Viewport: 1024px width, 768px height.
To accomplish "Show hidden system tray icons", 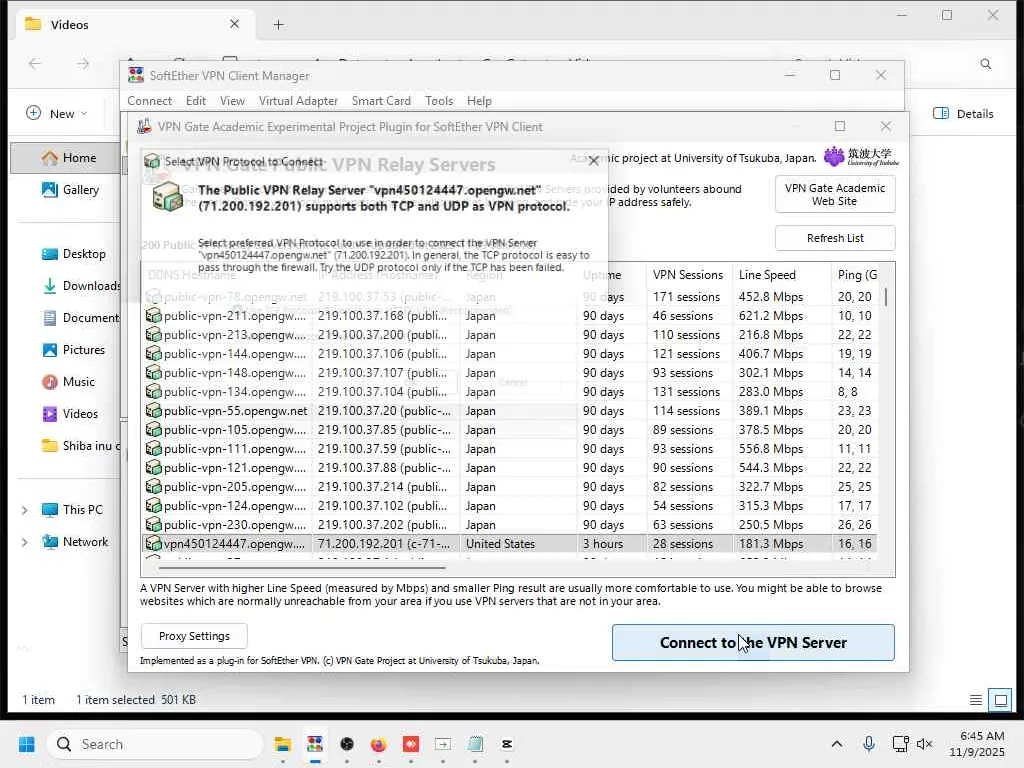I will click(x=837, y=744).
